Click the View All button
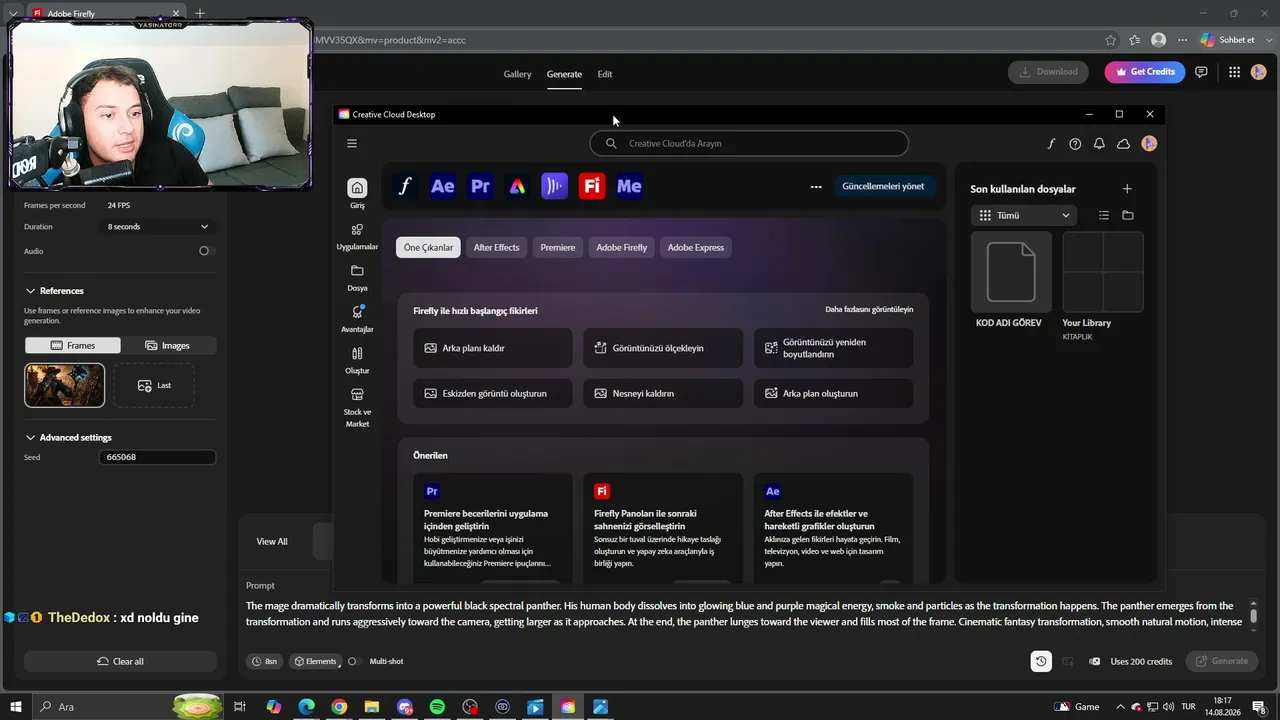1280x720 pixels. point(272,541)
